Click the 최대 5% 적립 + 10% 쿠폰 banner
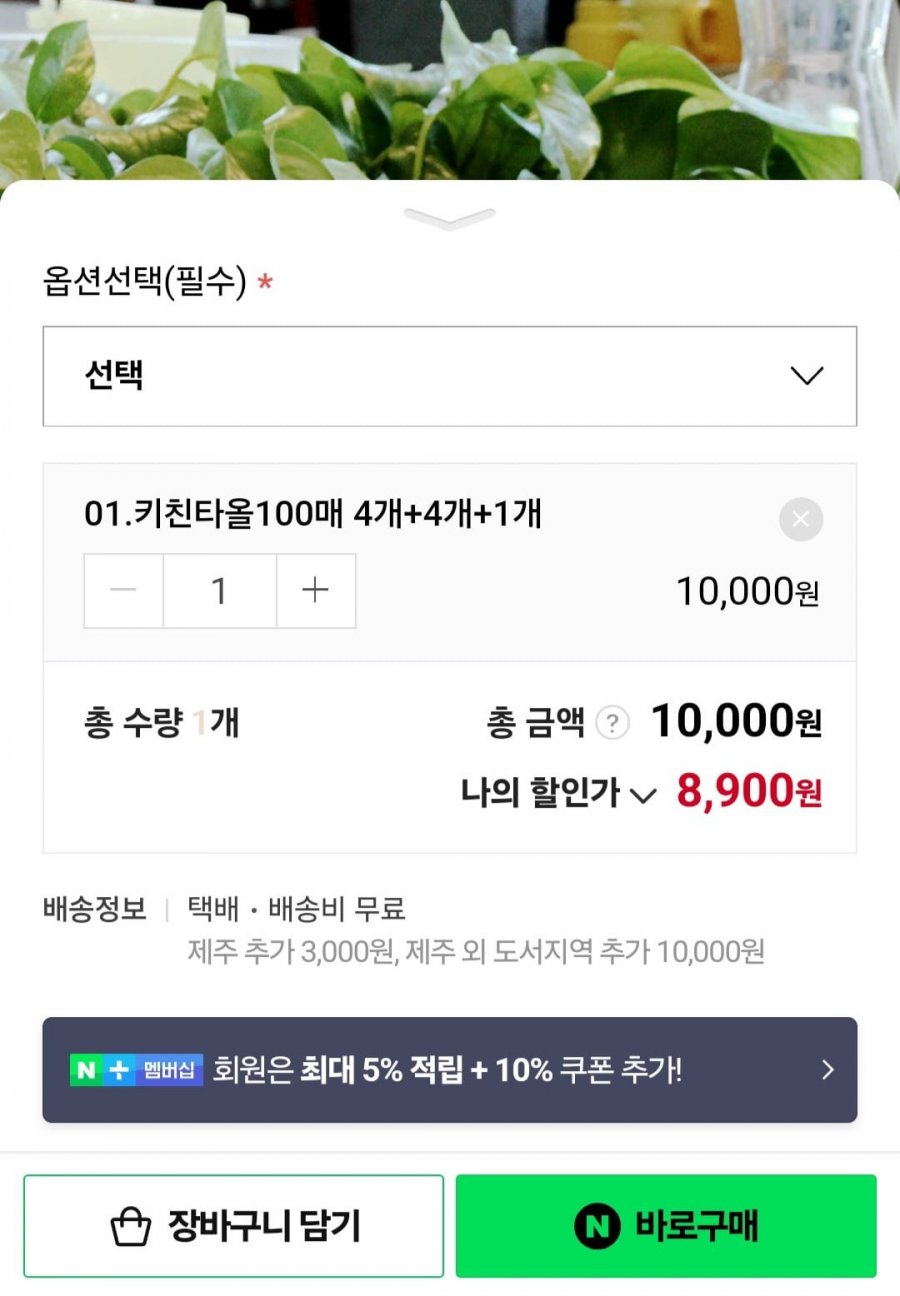Screen dimensions: 900x1296 (449, 1070)
